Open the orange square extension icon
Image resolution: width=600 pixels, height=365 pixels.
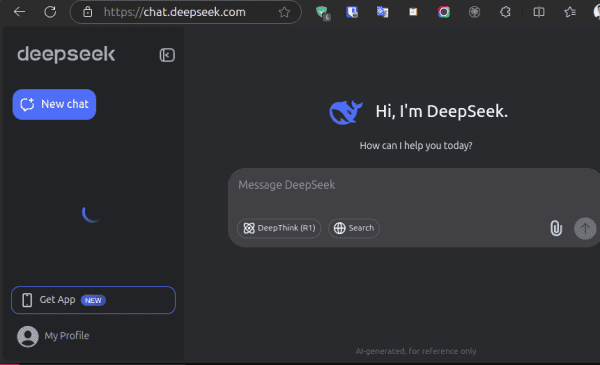tap(413, 12)
